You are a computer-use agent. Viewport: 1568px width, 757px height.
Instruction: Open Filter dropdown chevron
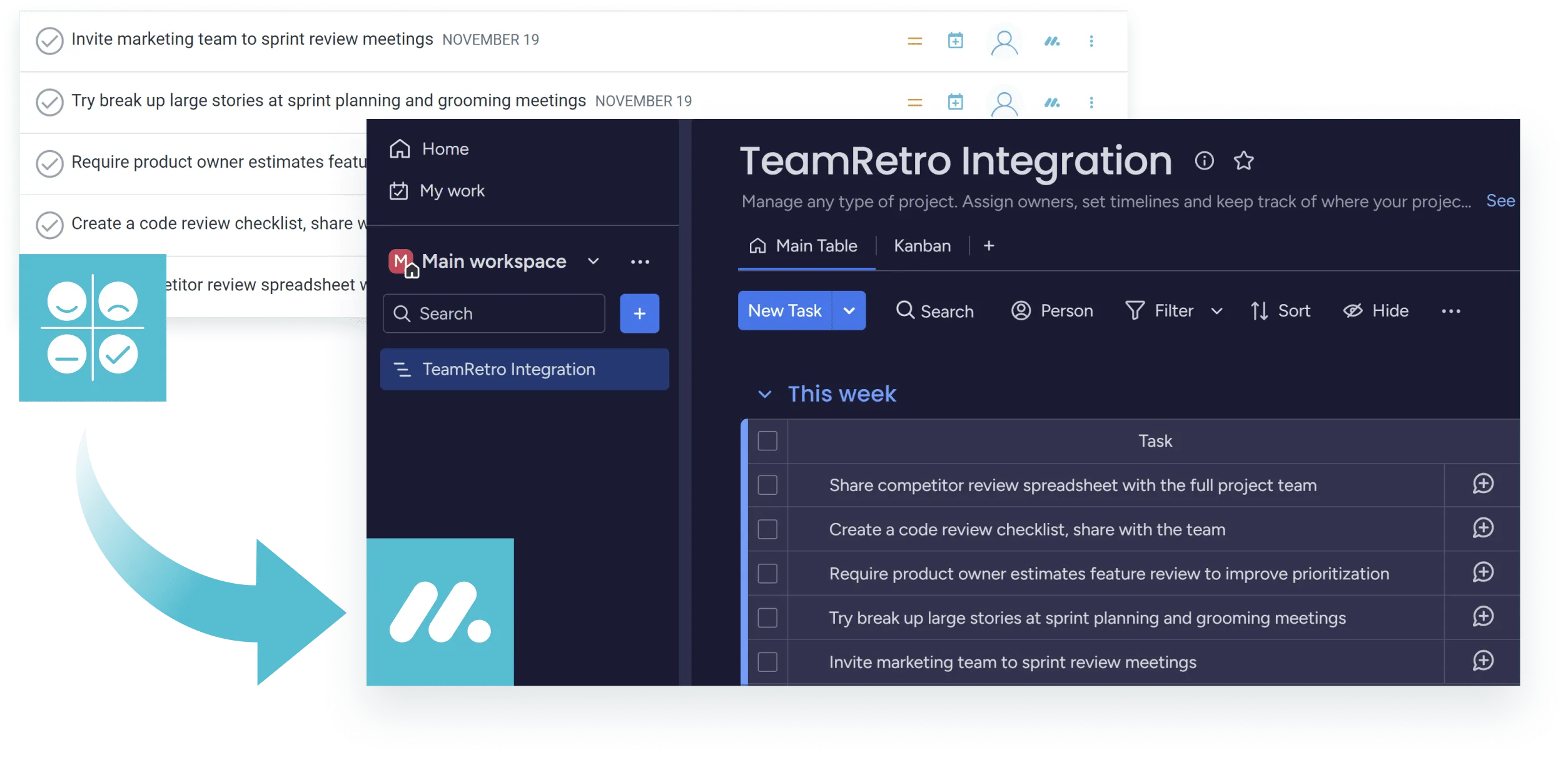1216,311
